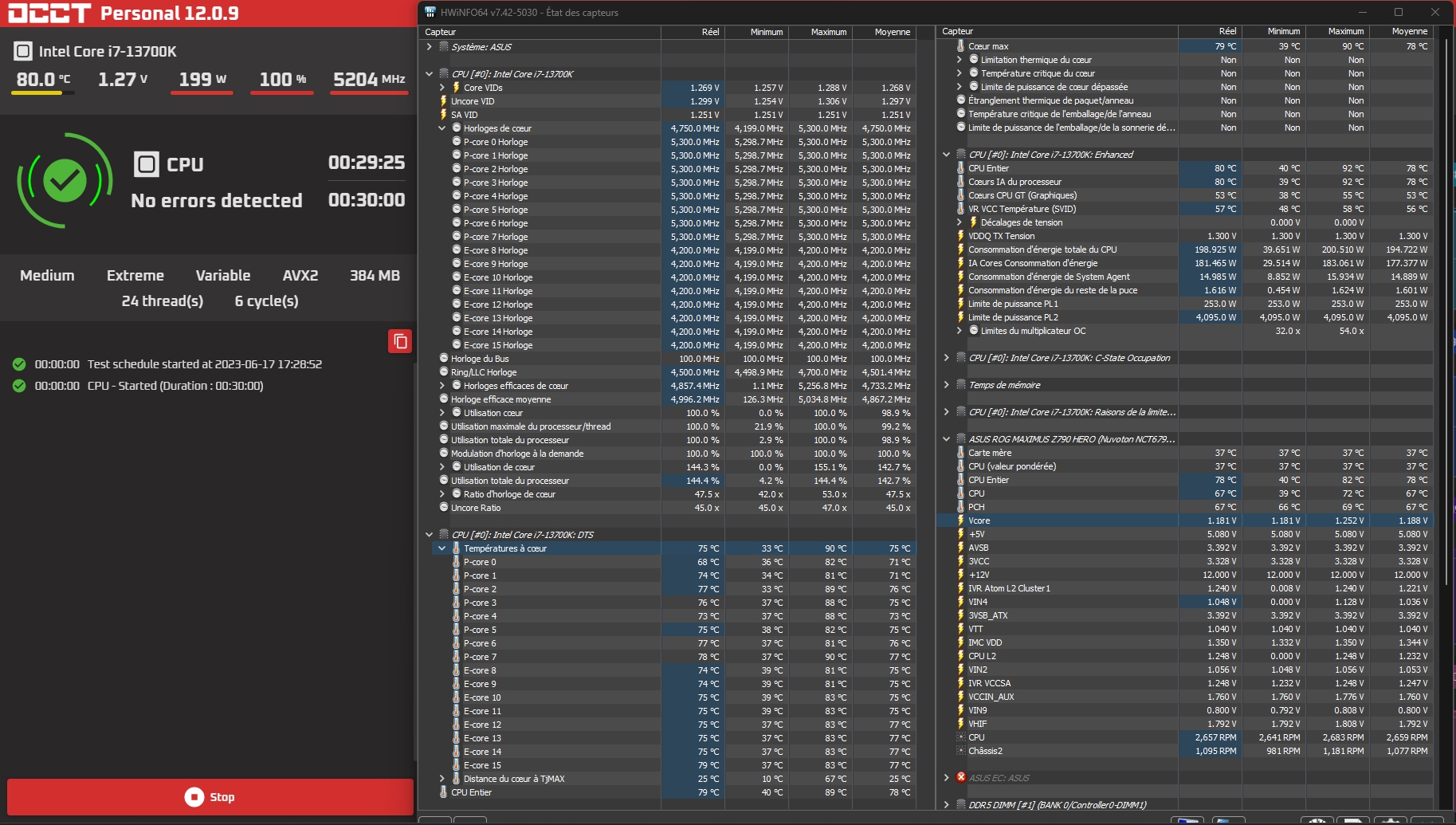The height and width of the screenshot is (825, 1456).
Task: Click the red X icon beside ASUS EC: ASUS
Action: click(x=961, y=777)
